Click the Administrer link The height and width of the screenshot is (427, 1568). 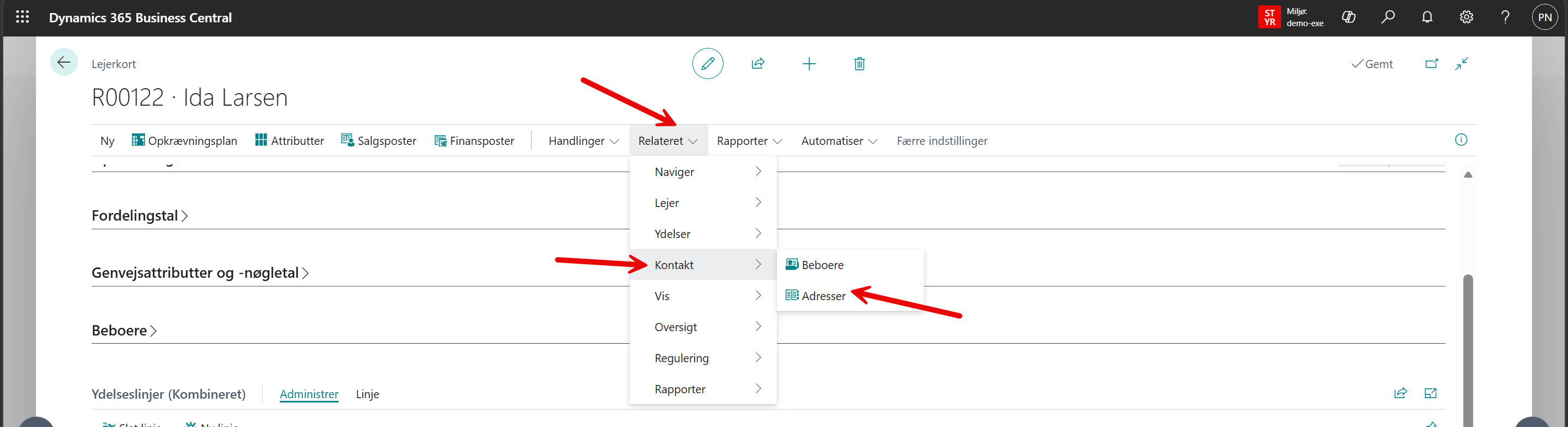point(309,394)
